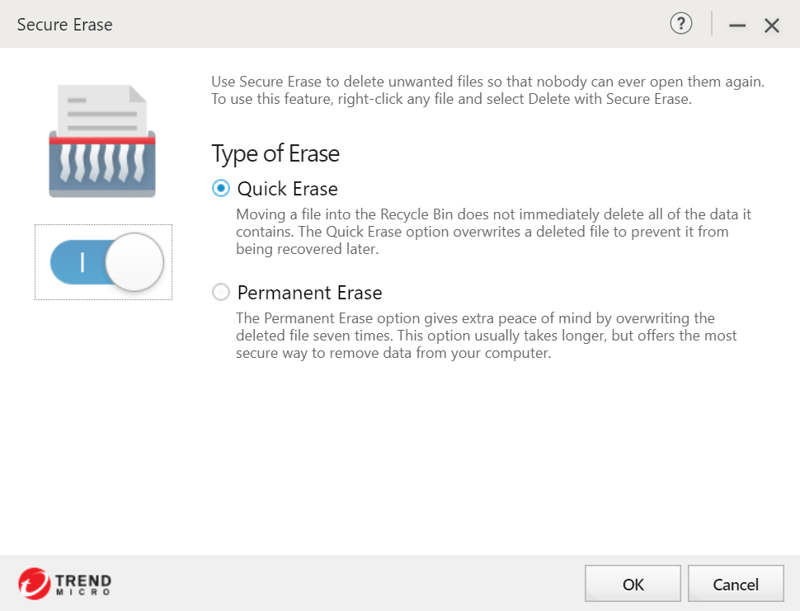Click the Permanent Erase description paragraph

(x=486, y=336)
